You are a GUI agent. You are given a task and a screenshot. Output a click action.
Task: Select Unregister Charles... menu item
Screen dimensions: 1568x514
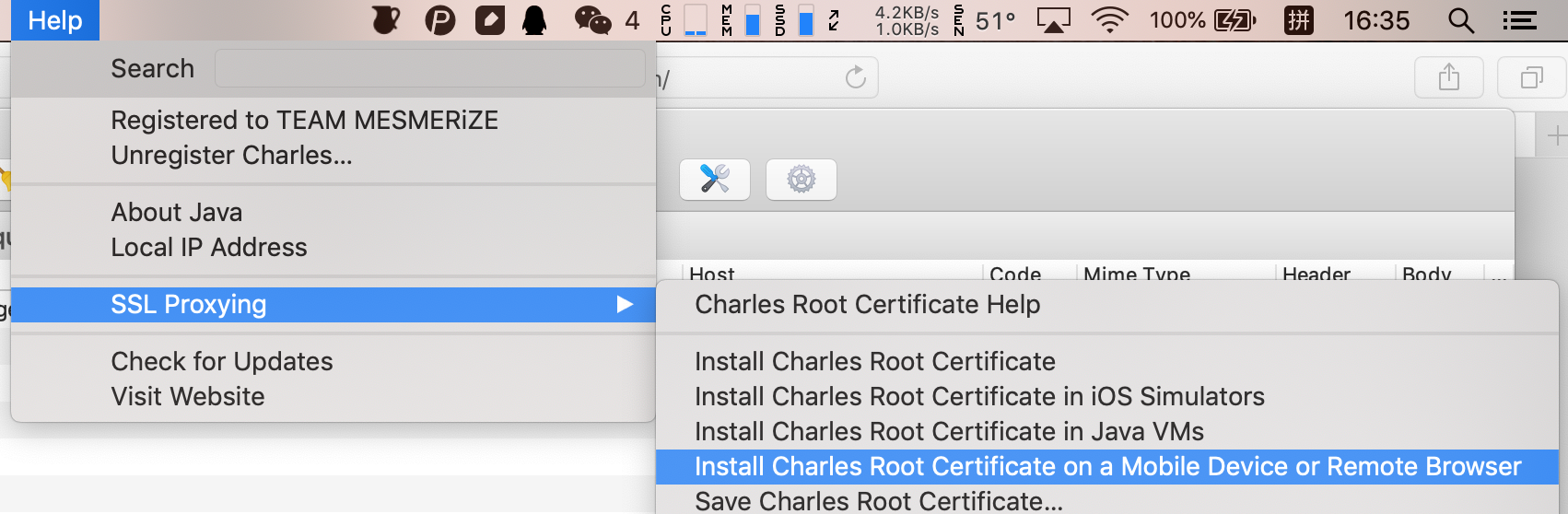[x=231, y=156]
